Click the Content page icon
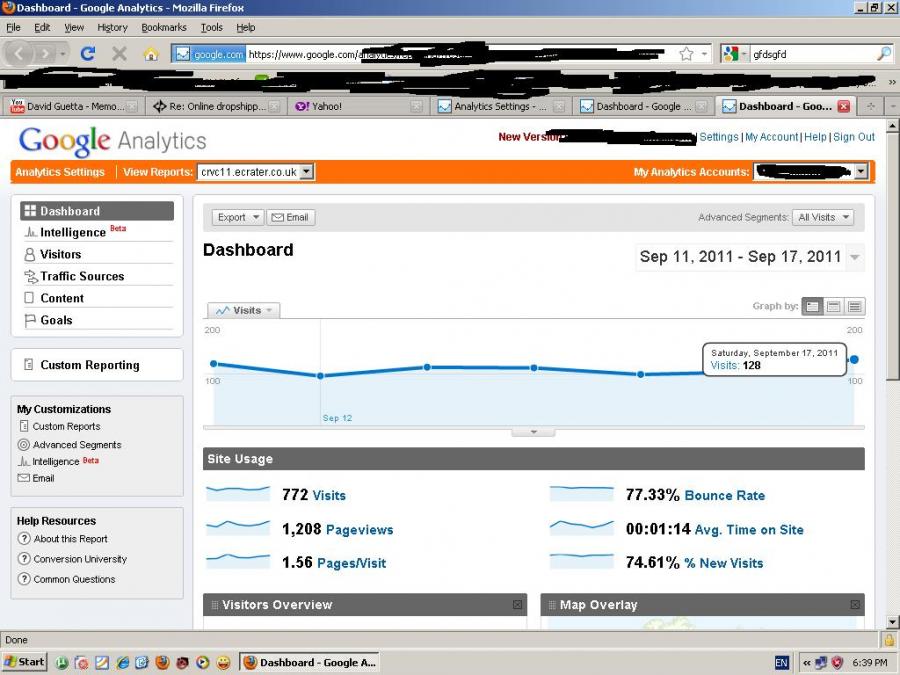This screenshot has width=900, height=675. point(29,297)
